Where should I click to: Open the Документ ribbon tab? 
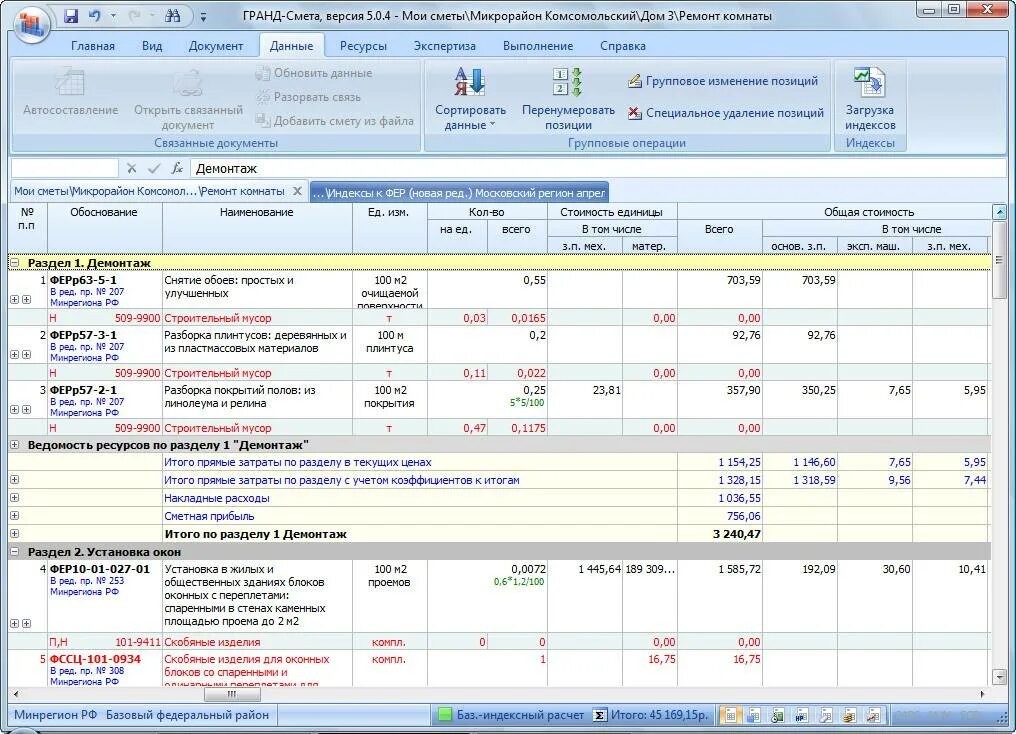tap(216, 46)
